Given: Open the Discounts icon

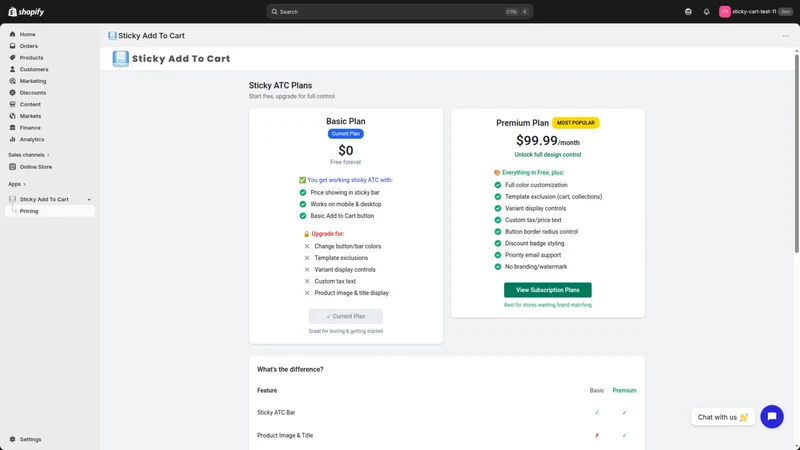Looking at the screenshot, I should pyautogui.click(x=12, y=93).
